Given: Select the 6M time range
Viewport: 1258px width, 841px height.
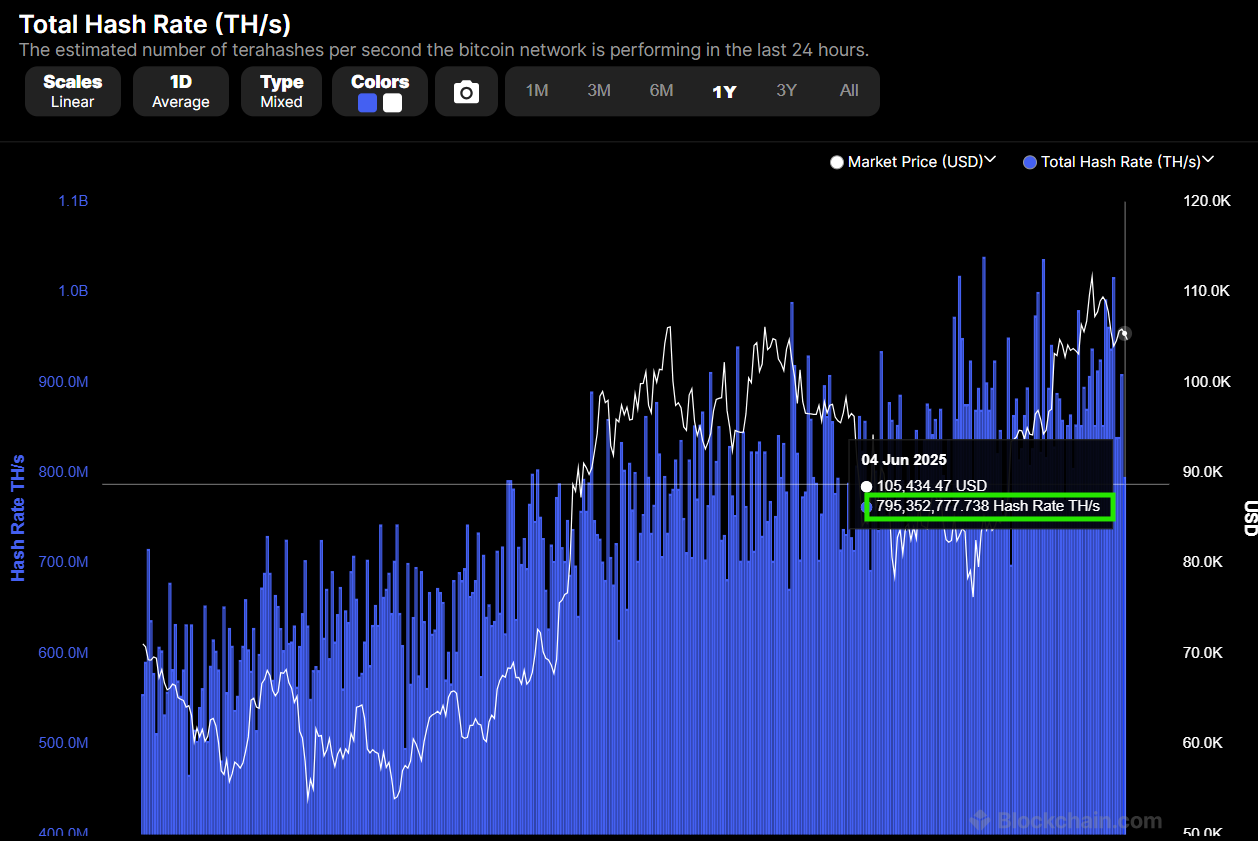Looking at the screenshot, I should 661,91.
